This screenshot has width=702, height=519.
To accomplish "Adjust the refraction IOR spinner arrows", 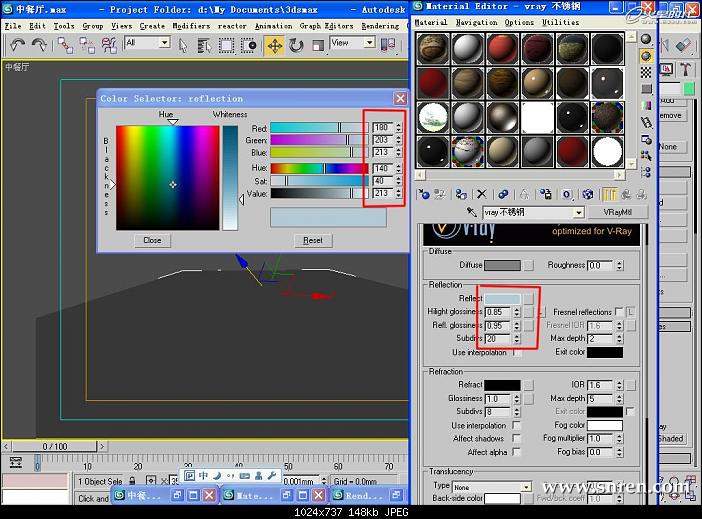I will pyautogui.click(x=619, y=385).
